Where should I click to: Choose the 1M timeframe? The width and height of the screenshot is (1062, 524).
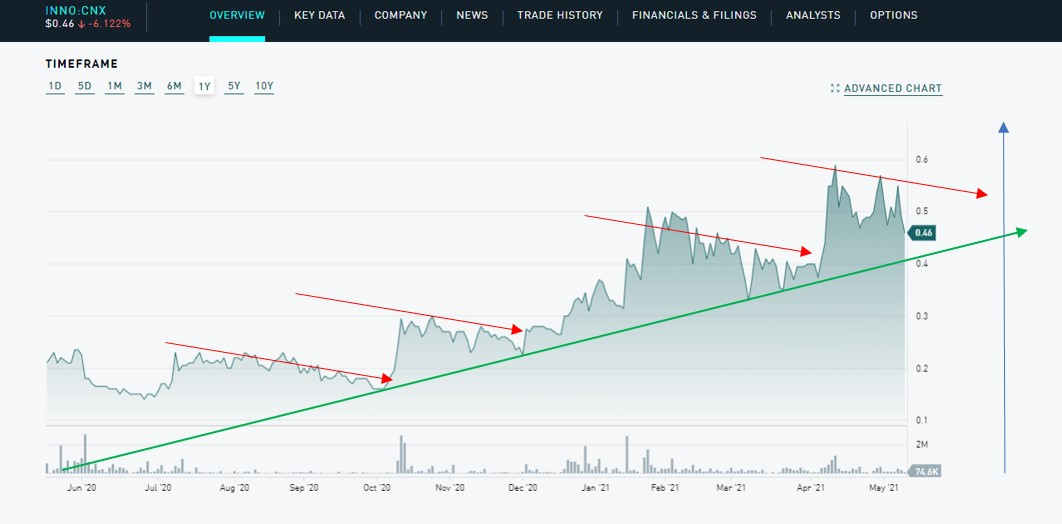coord(115,86)
